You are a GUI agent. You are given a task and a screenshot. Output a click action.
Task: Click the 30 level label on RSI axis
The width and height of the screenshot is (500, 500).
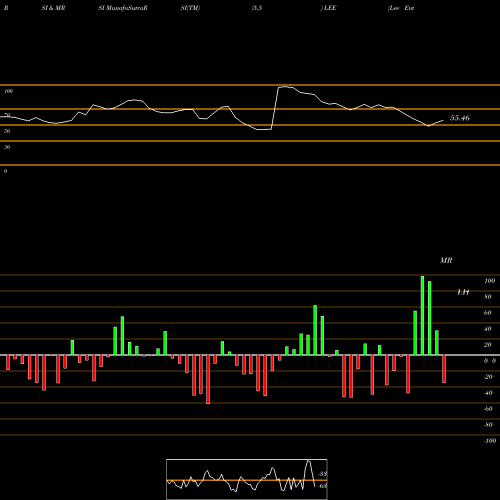(7, 147)
